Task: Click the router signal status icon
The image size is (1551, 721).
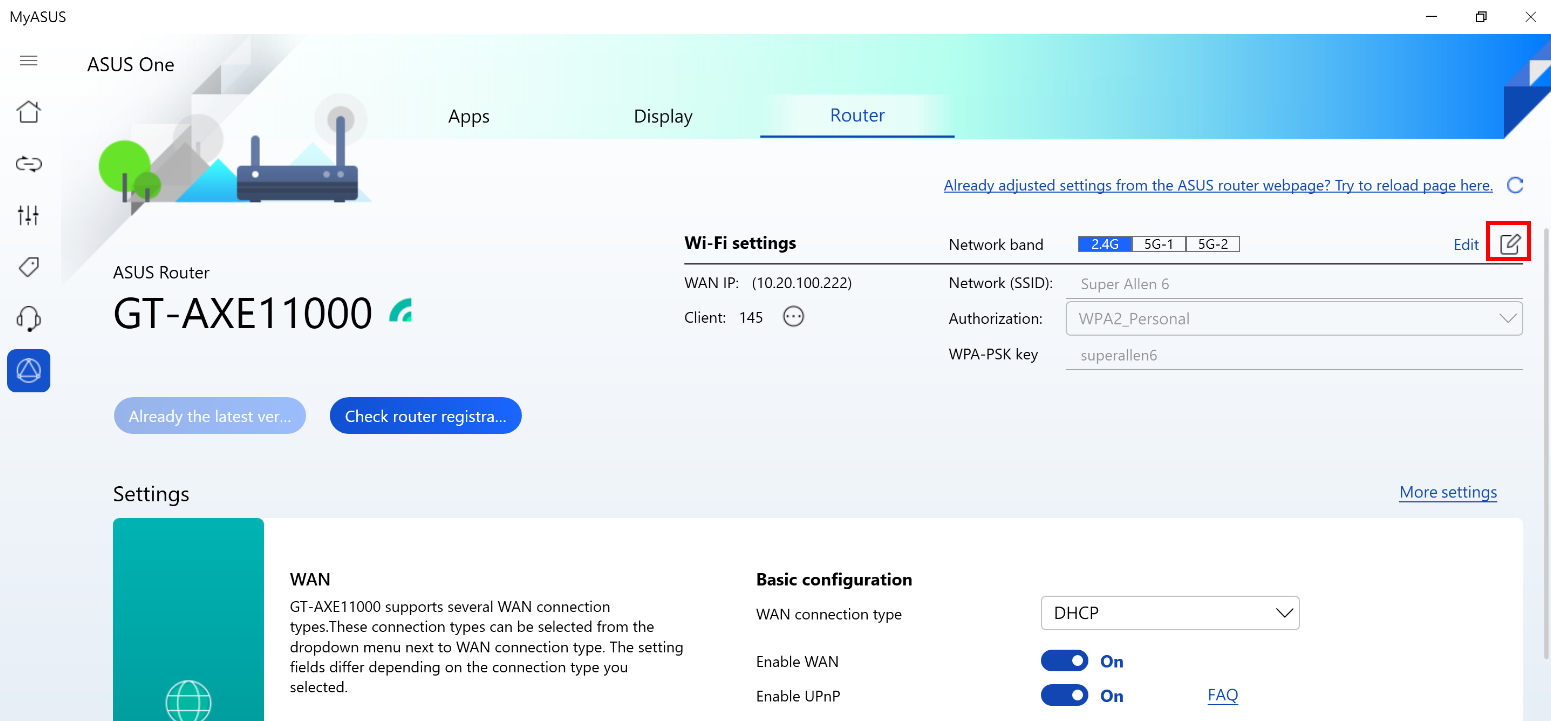Action: (x=401, y=311)
